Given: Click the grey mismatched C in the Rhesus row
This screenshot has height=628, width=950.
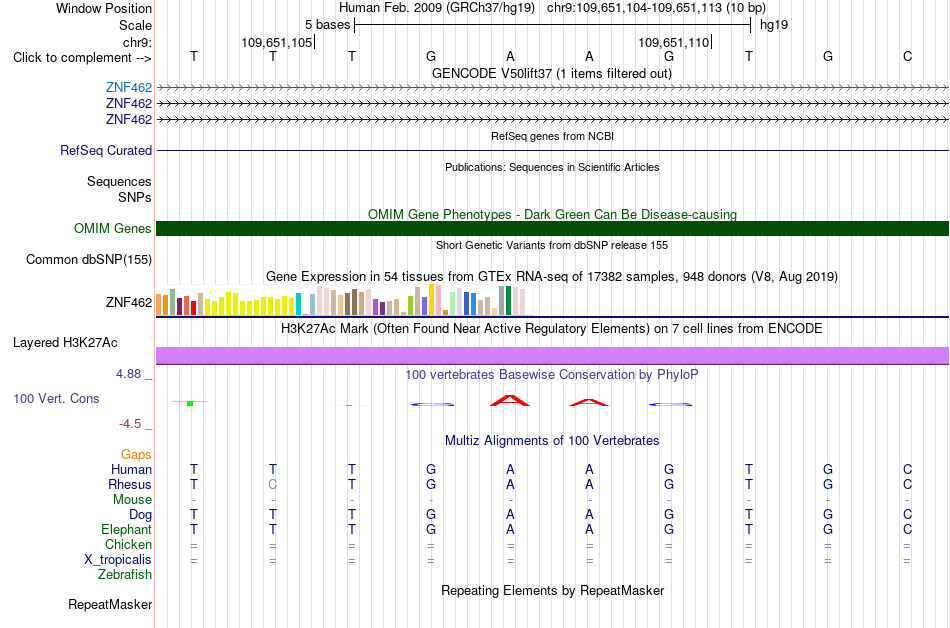Looking at the screenshot, I should pyautogui.click(x=273, y=484).
